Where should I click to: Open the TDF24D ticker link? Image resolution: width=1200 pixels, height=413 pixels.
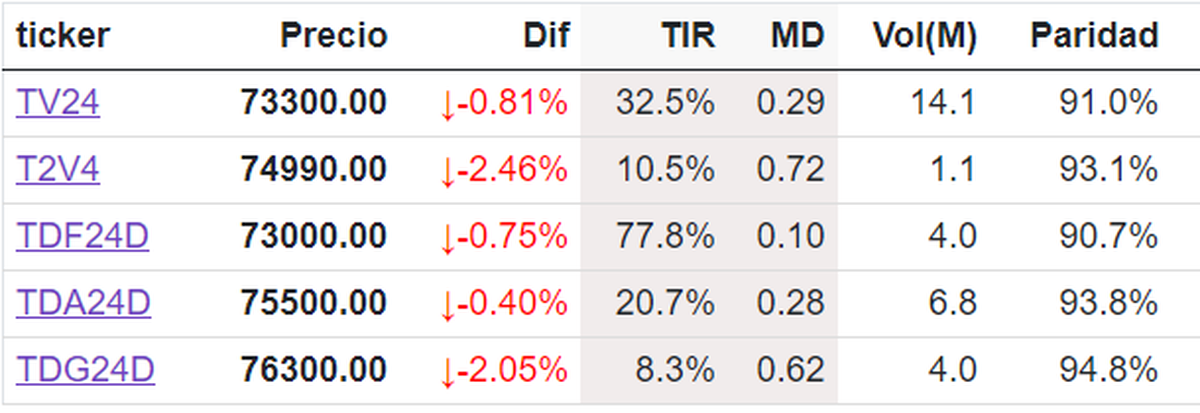click(x=82, y=237)
